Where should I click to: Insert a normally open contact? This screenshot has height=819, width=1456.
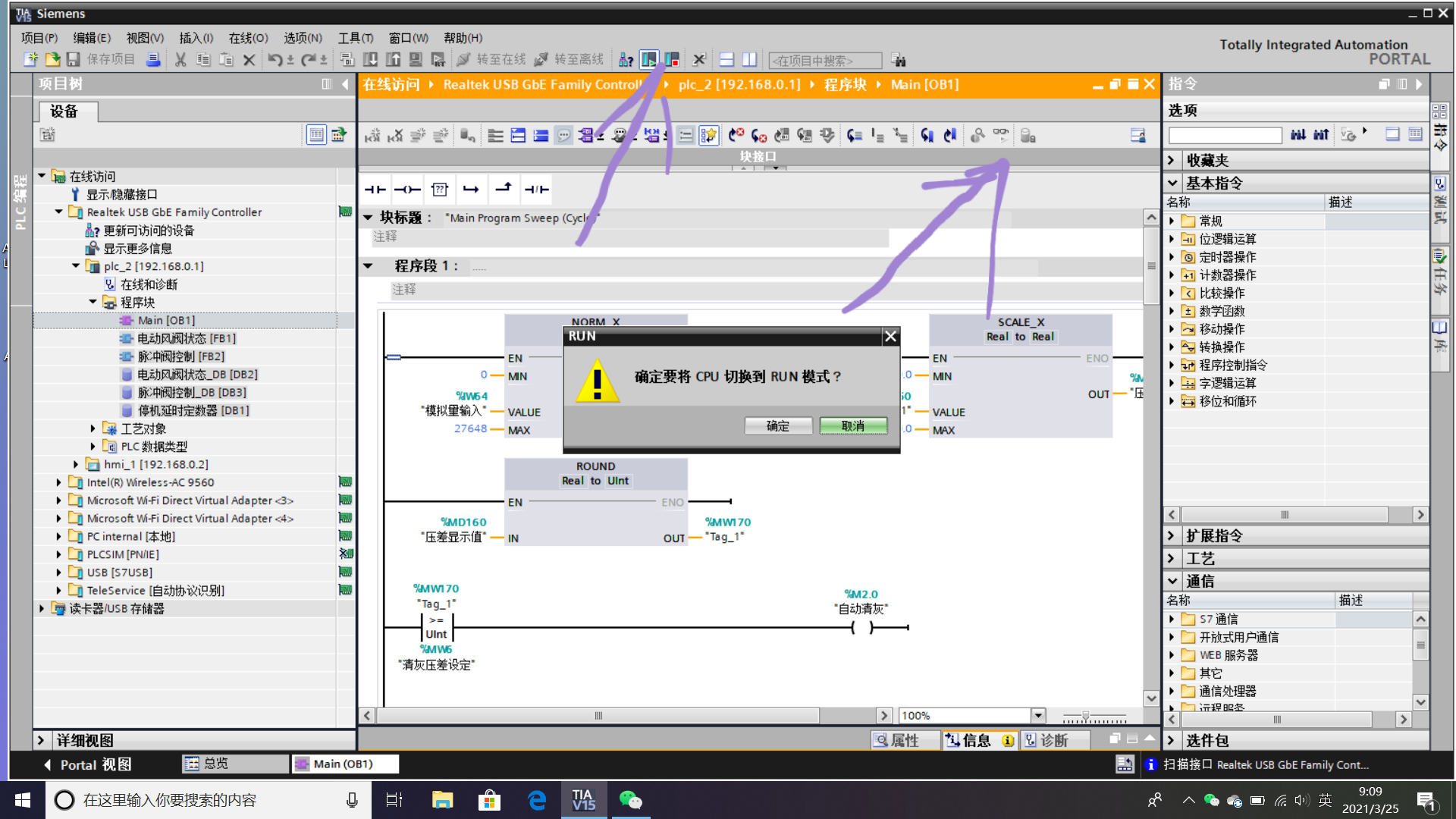[x=375, y=190]
